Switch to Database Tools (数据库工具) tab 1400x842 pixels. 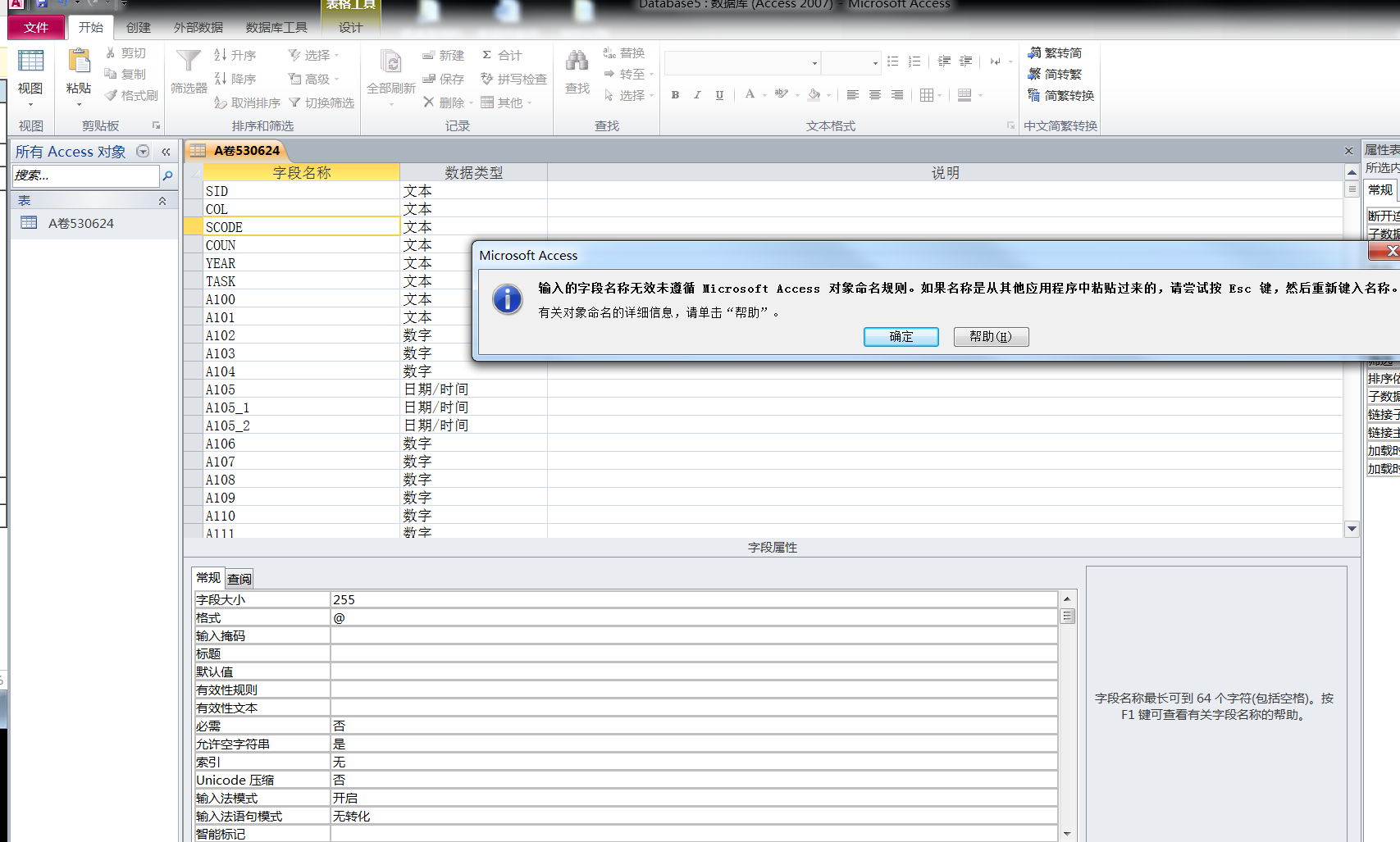[276, 27]
